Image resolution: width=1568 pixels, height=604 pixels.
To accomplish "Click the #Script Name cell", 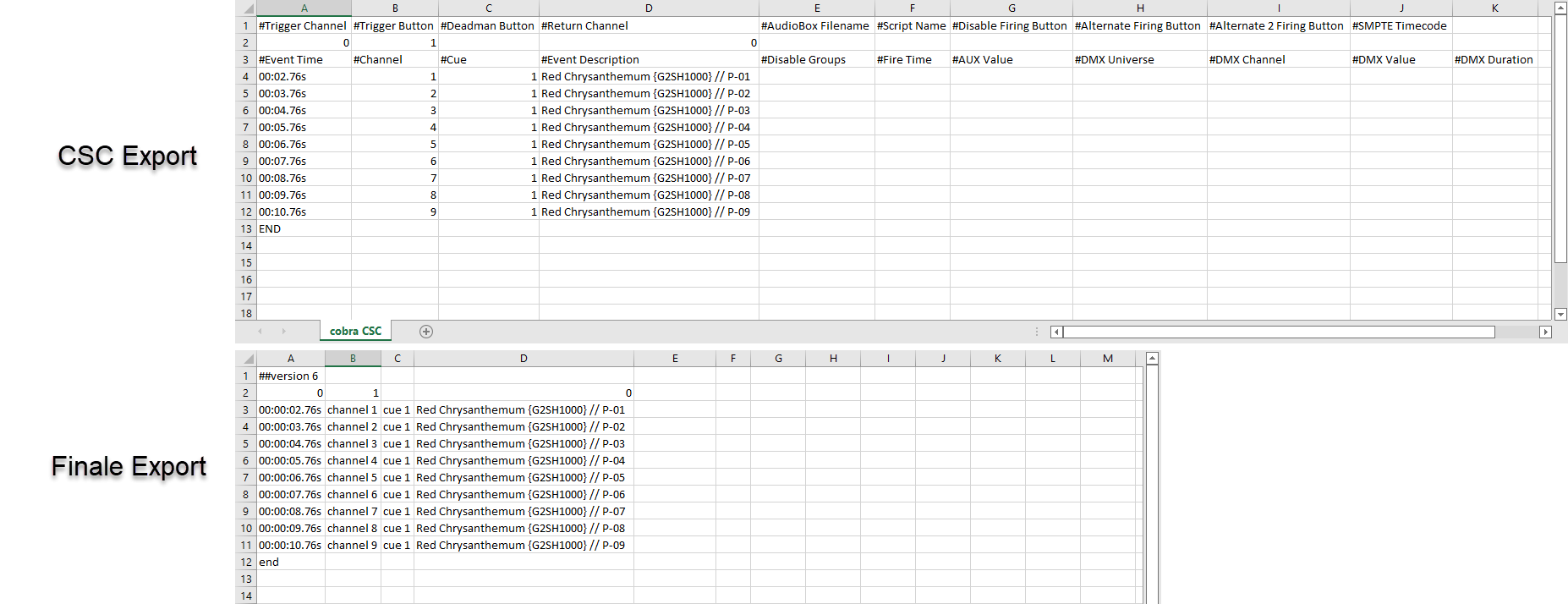I will pyautogui.click(x=913, y=26).
